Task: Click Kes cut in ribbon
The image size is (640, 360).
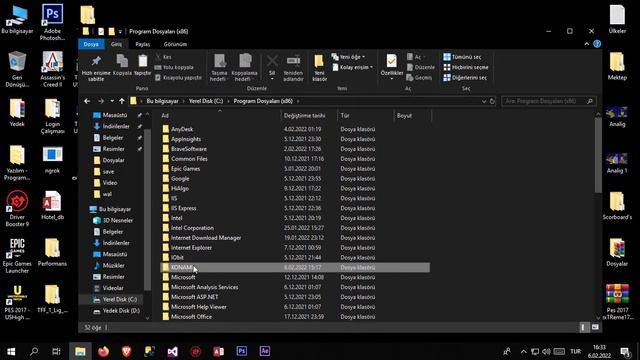Action: click(164, 57)
